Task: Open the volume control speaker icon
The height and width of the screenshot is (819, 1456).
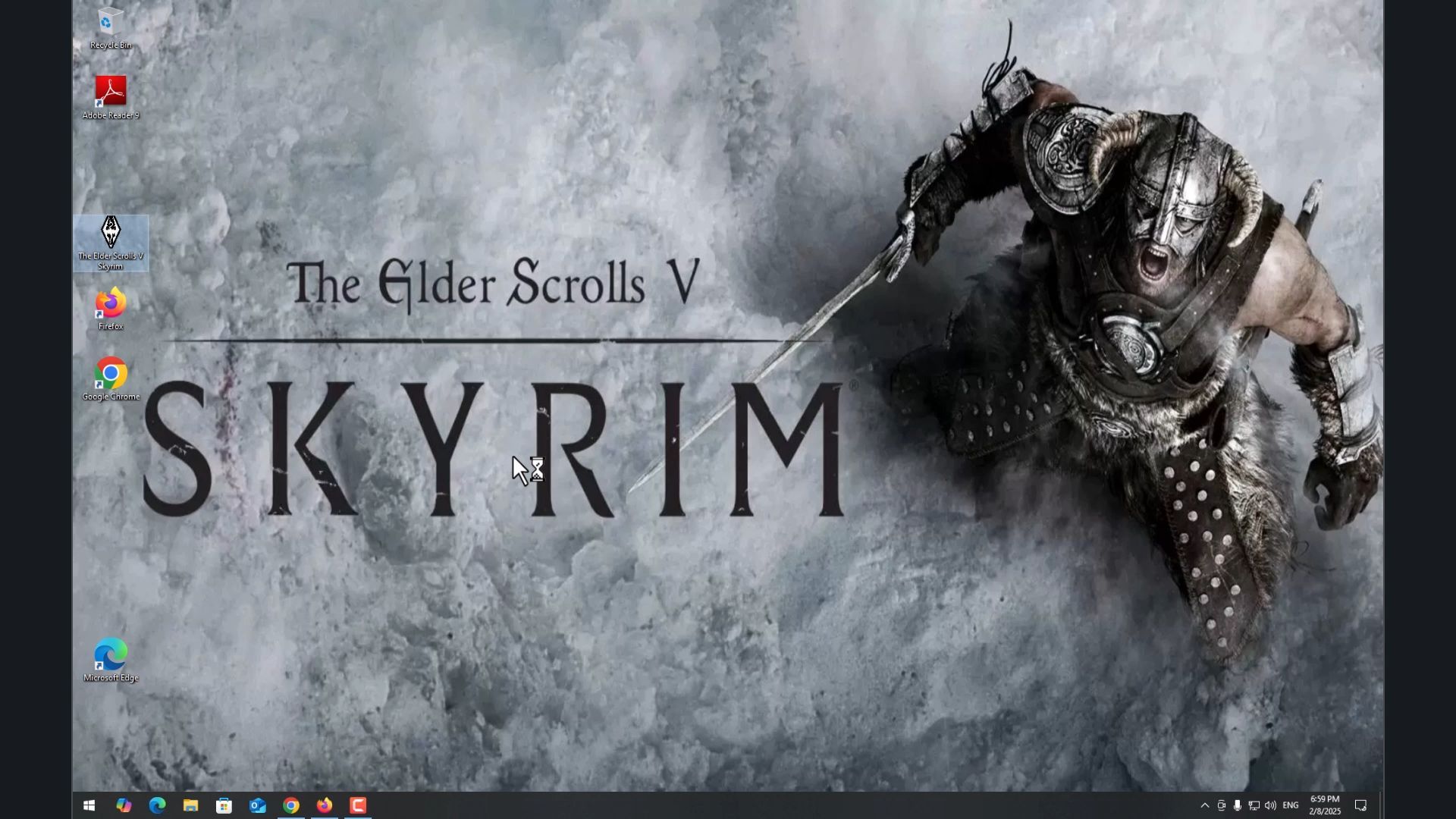Action: 1271,805
